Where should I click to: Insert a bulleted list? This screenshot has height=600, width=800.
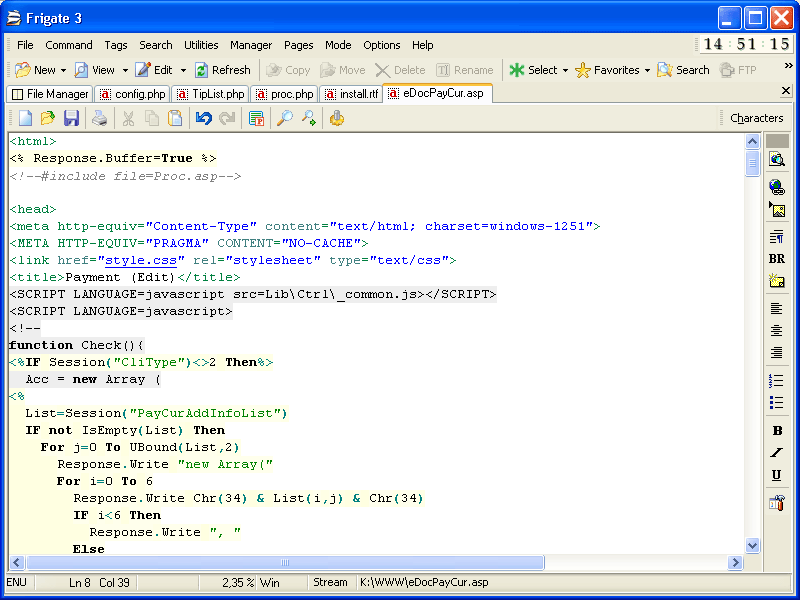777,403
